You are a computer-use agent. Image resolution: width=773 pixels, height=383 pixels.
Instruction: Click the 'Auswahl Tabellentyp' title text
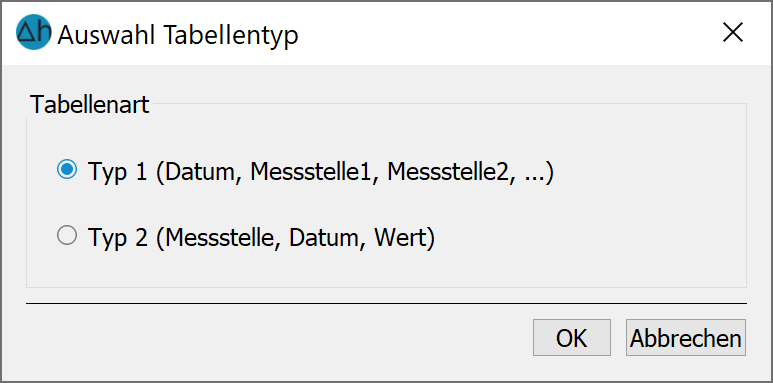[x=177, y=35]
